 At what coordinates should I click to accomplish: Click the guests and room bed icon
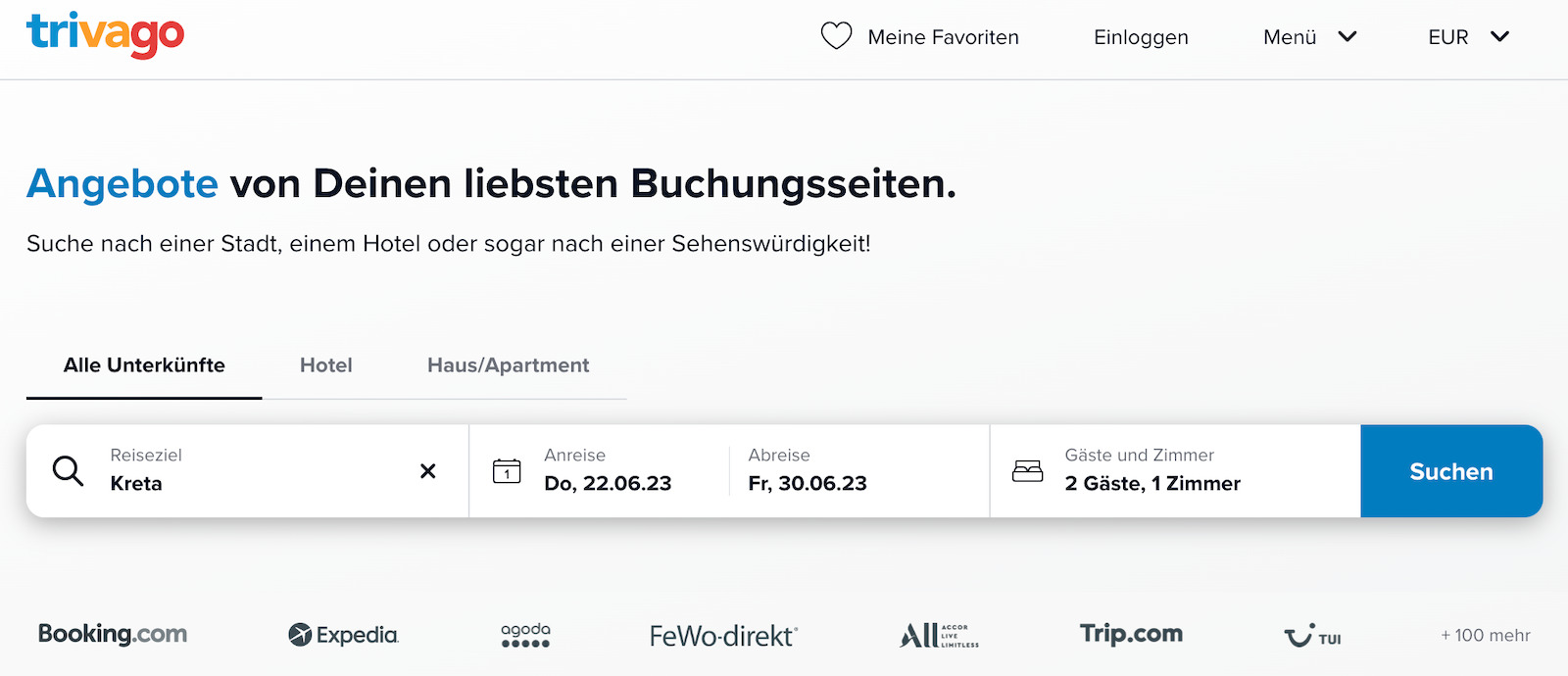1028,470
